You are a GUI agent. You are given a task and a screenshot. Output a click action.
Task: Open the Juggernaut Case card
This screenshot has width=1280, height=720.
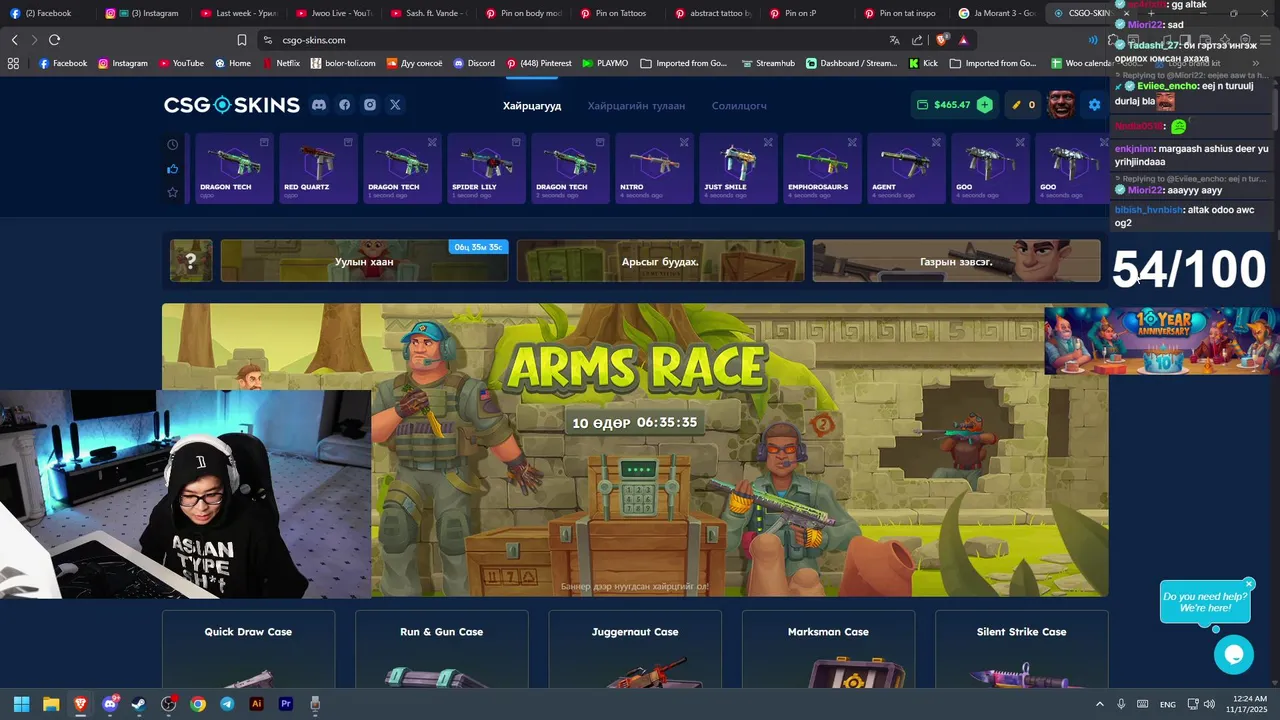[x=635, y=650]
